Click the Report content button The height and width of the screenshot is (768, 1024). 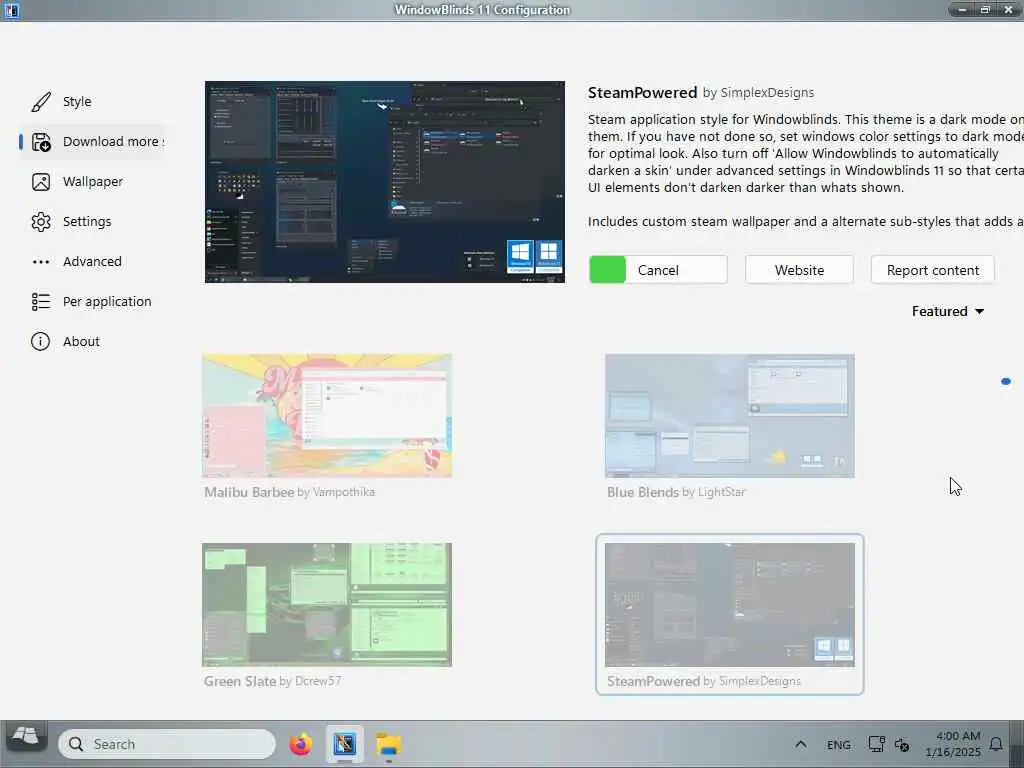[x=933, y=270]
